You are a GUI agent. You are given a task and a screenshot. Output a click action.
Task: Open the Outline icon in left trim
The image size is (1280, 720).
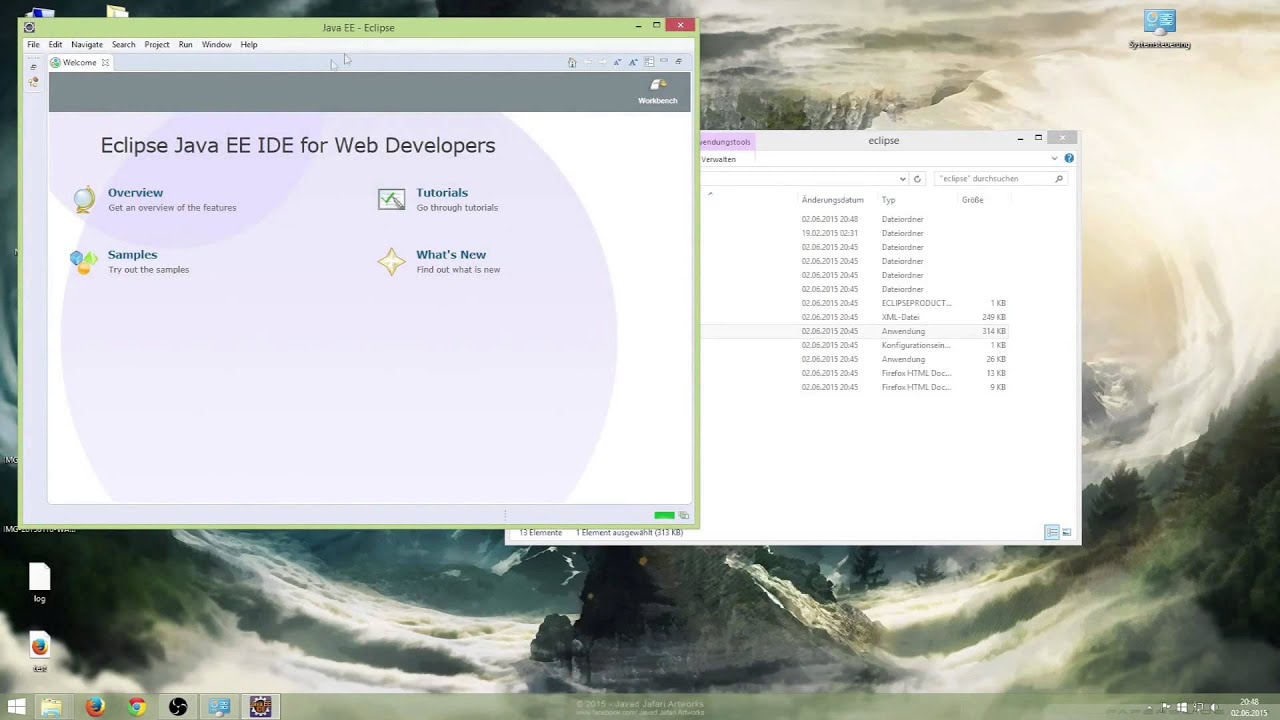[x=33, y=82]
